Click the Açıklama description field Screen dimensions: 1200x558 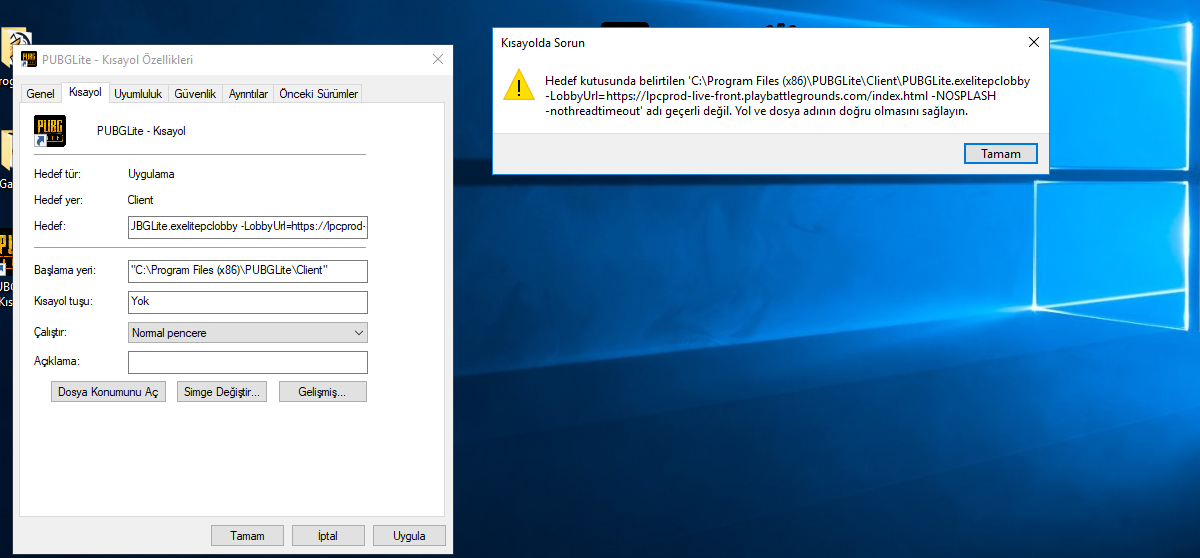pyautogui.click(x=248, y=362)
